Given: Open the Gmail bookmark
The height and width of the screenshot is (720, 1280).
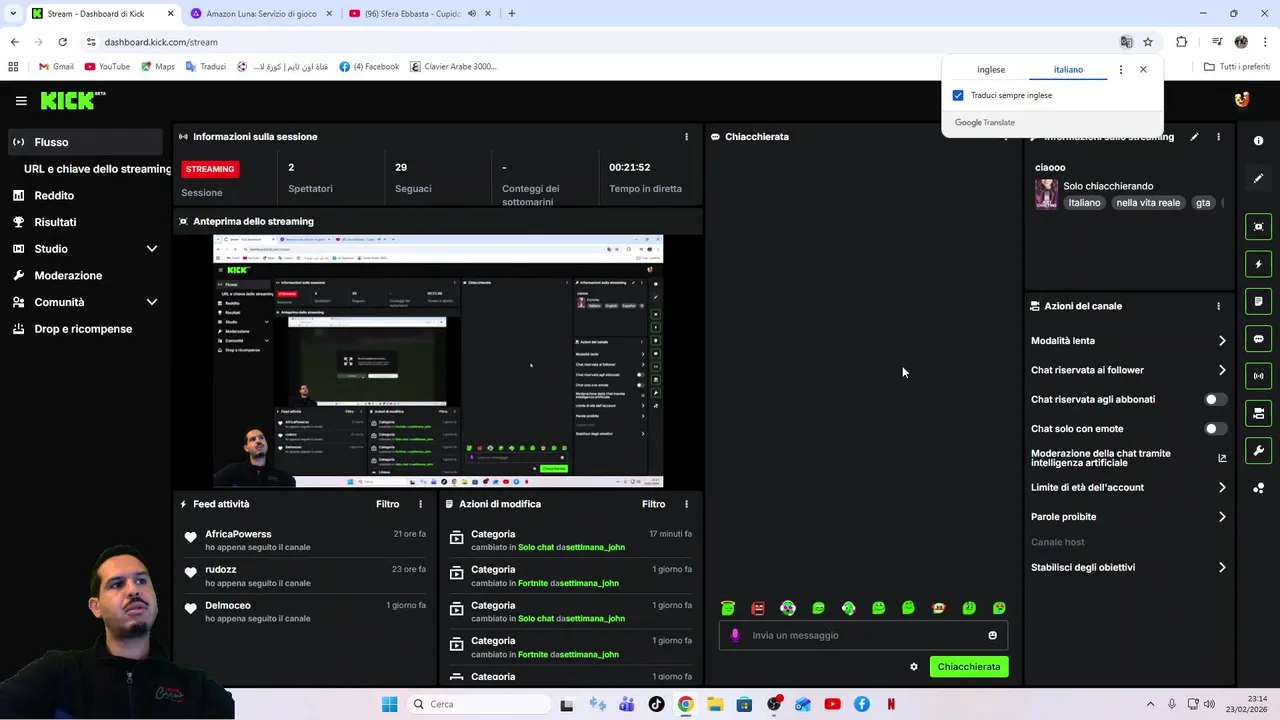Looking at the screenshot, I should click(55, 67).
